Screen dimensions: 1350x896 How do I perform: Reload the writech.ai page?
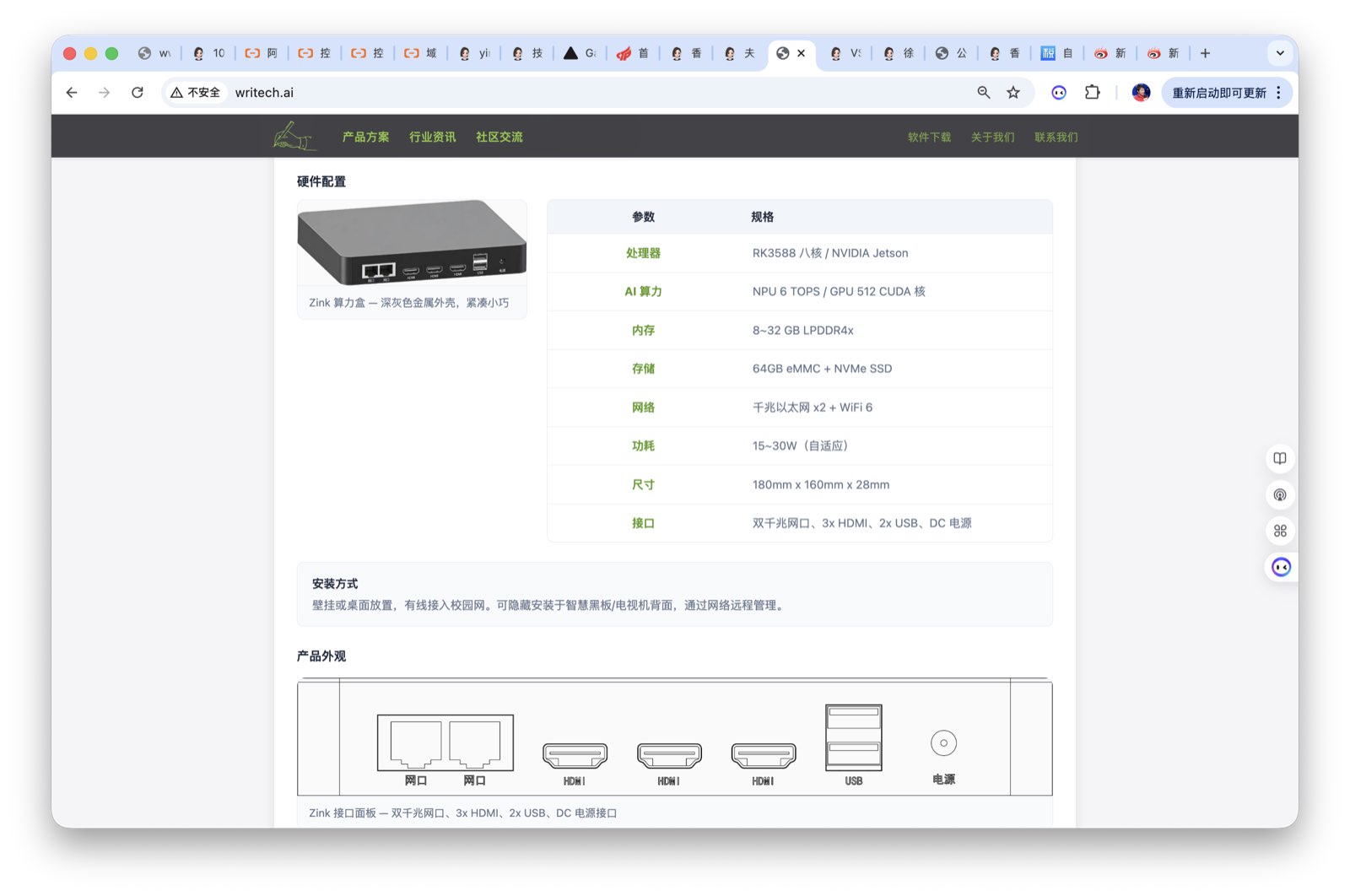(138, 93)
